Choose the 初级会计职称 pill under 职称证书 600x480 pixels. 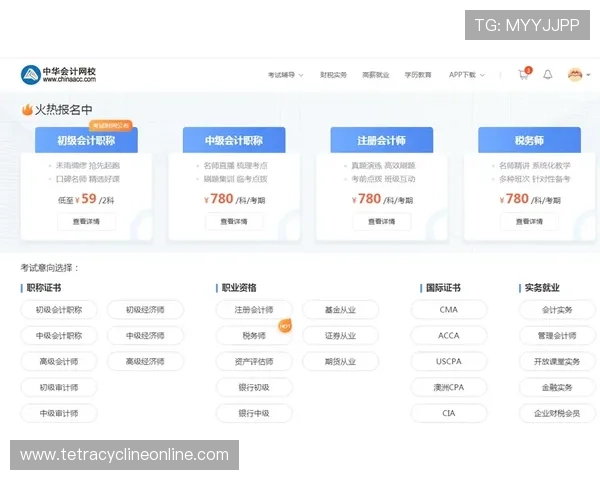coord(59,310)
